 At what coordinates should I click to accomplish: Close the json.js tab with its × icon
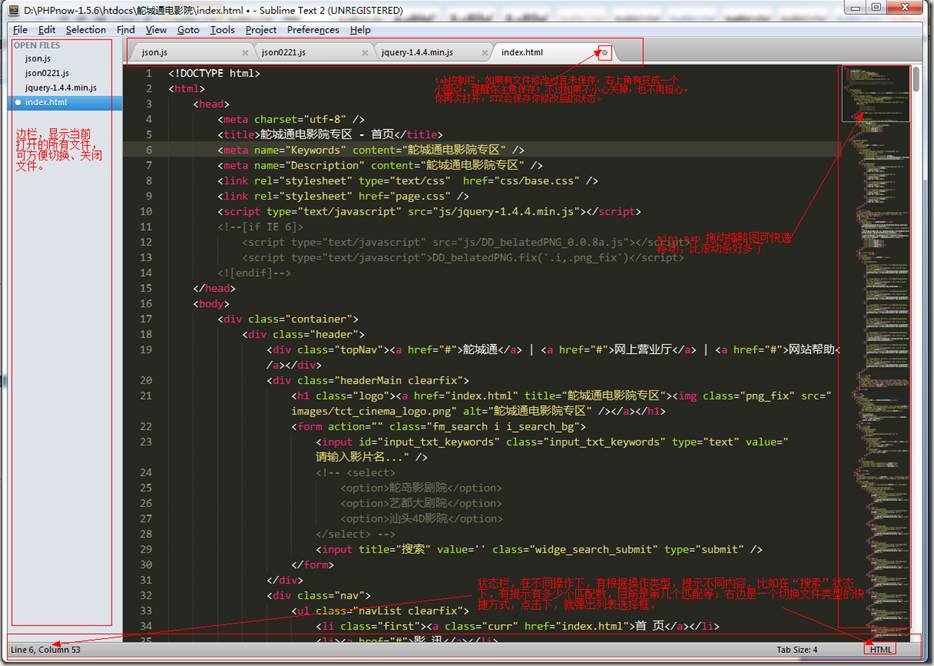246,51
